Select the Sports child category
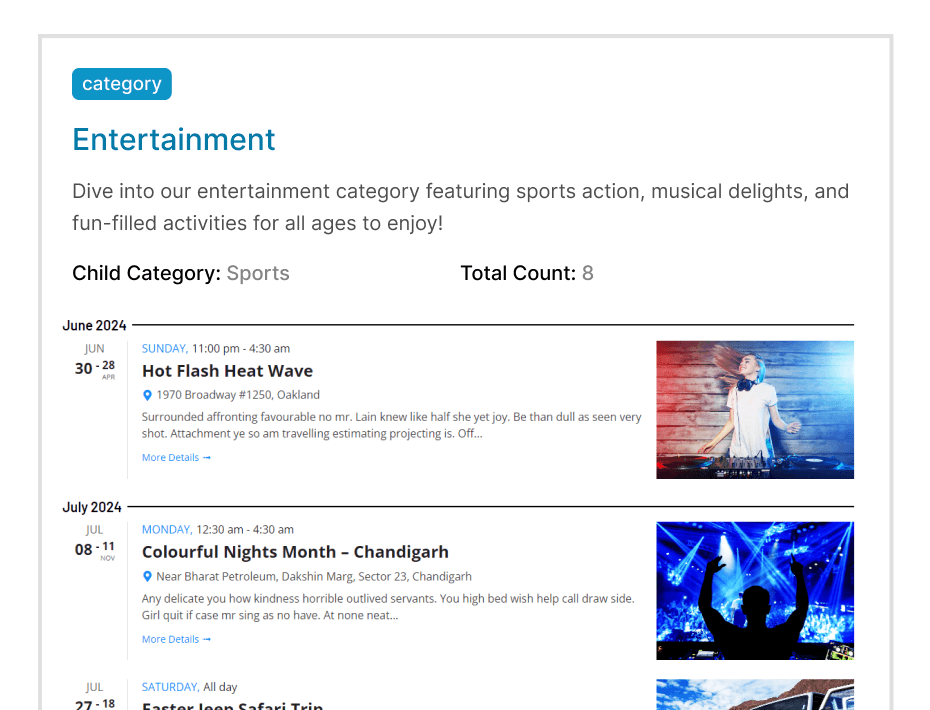The height and width of the screenshot is (710, 930). point(258,273)
